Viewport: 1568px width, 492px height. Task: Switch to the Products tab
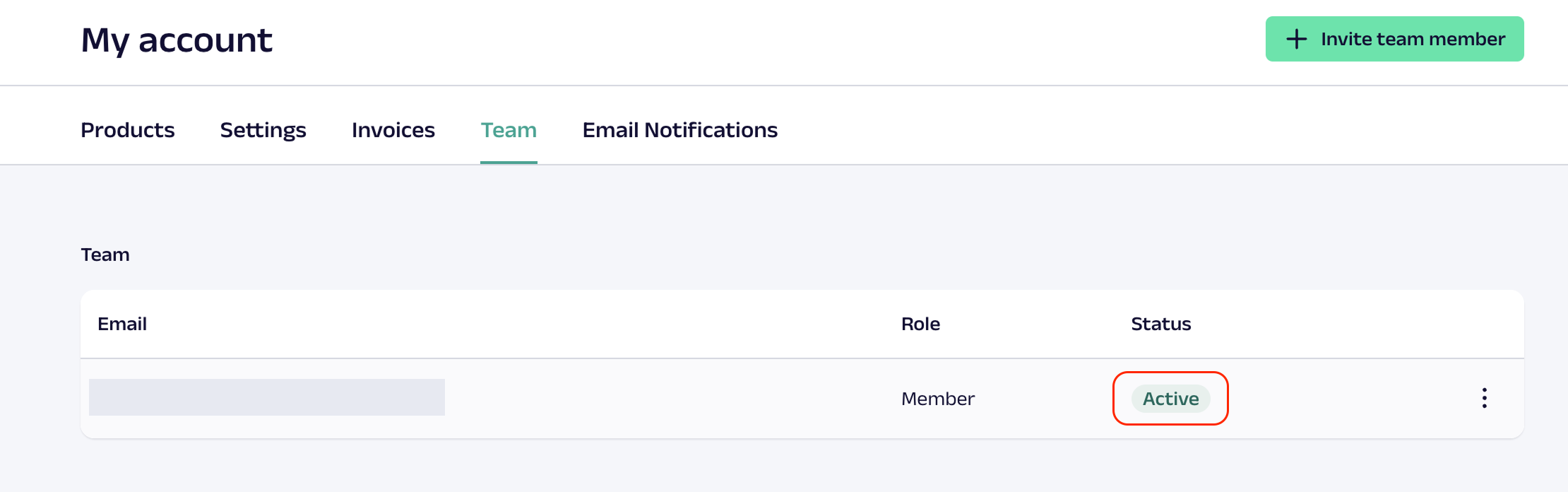[x=128, y=130]
